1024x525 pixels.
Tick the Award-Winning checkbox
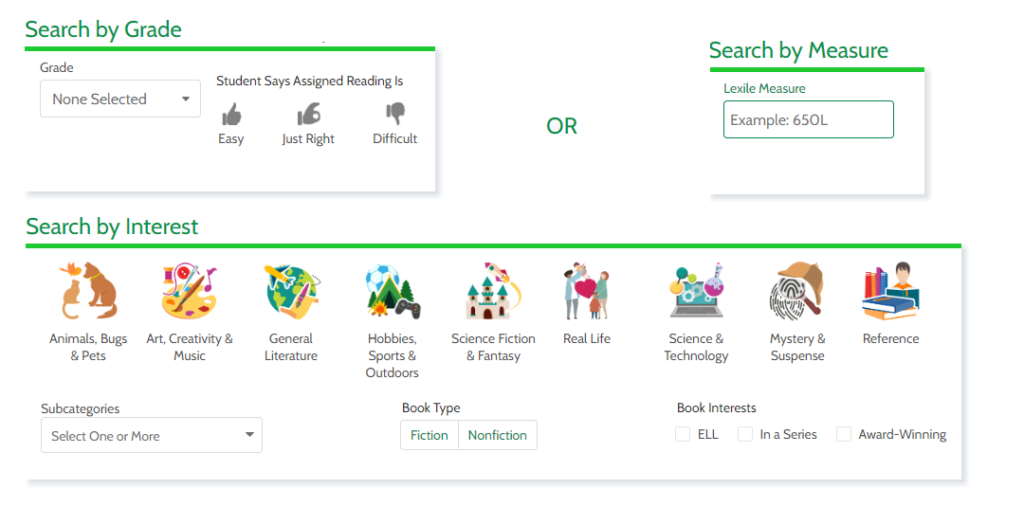[x=844, y=434]
